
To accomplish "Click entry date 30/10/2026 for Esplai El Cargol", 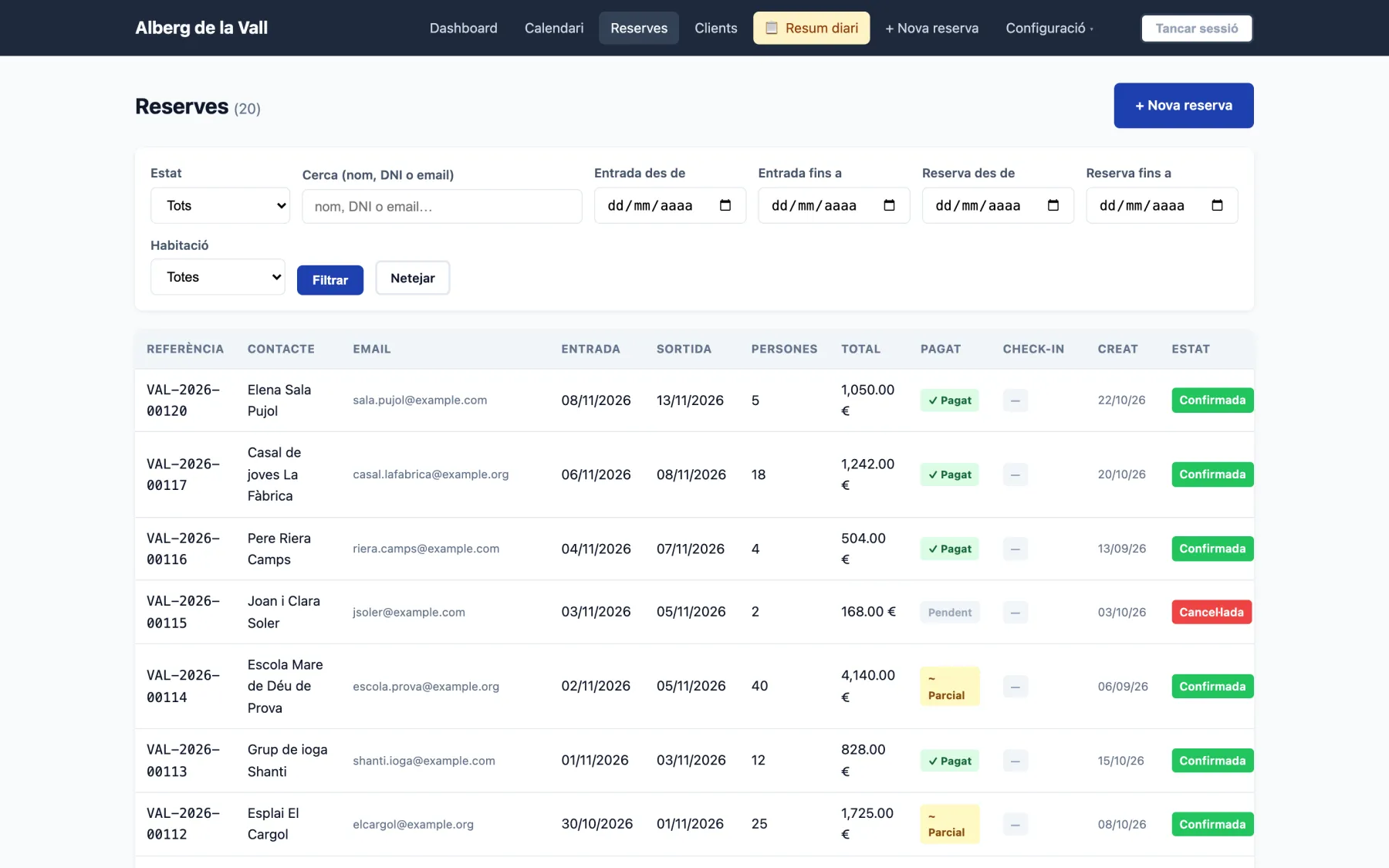I will tap(597, 824).
